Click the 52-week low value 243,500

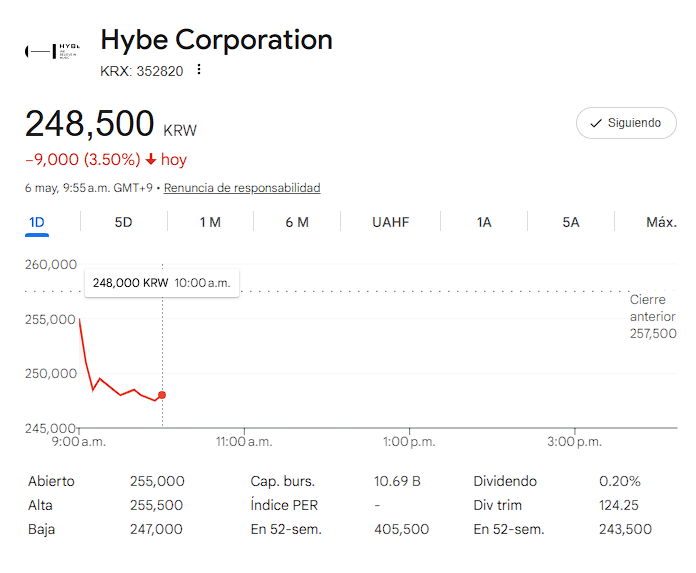tap(625, 529)
